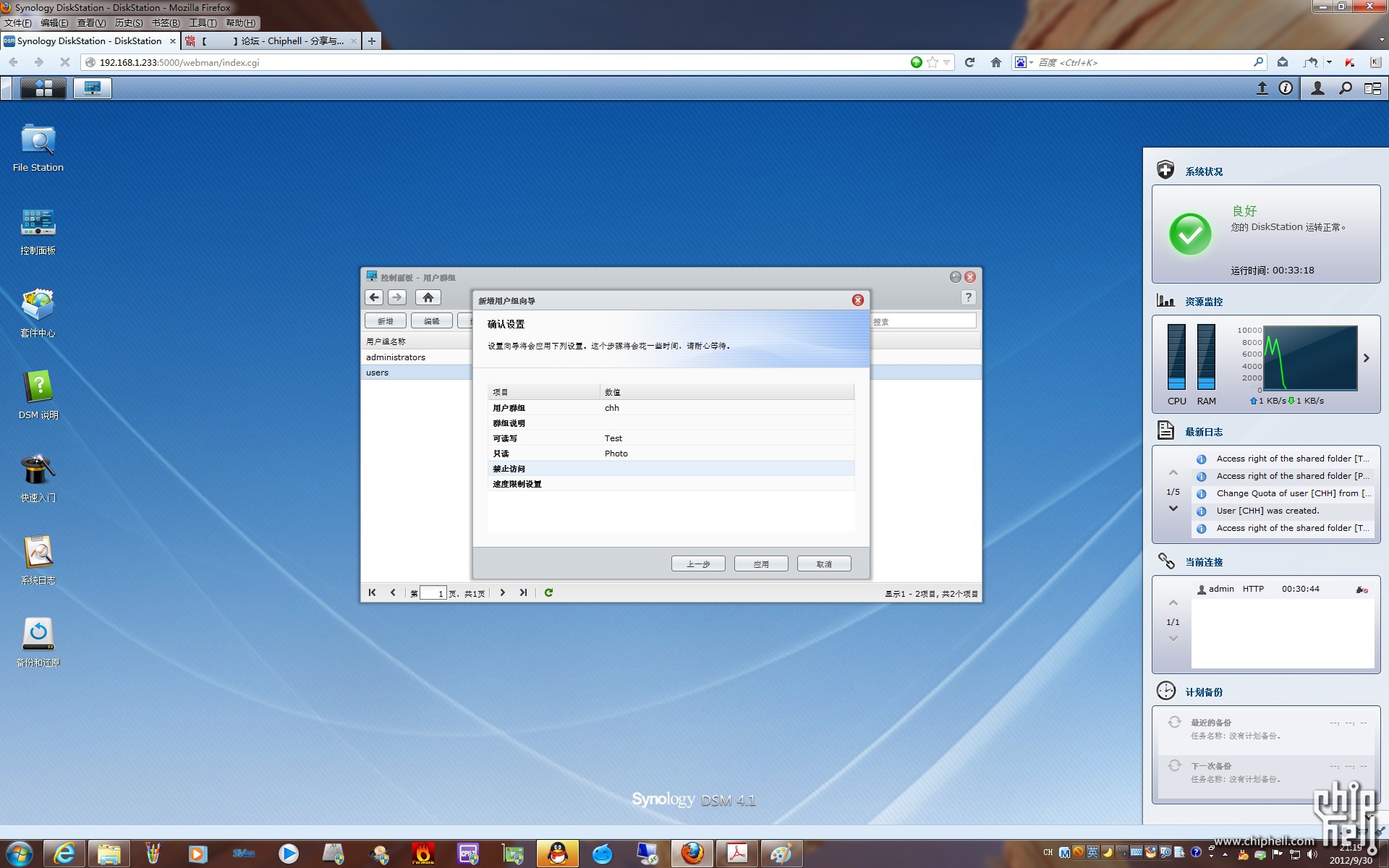Click the 资源监控 widget title
Screen dimensions: 1389x868
coord(1204,302)
